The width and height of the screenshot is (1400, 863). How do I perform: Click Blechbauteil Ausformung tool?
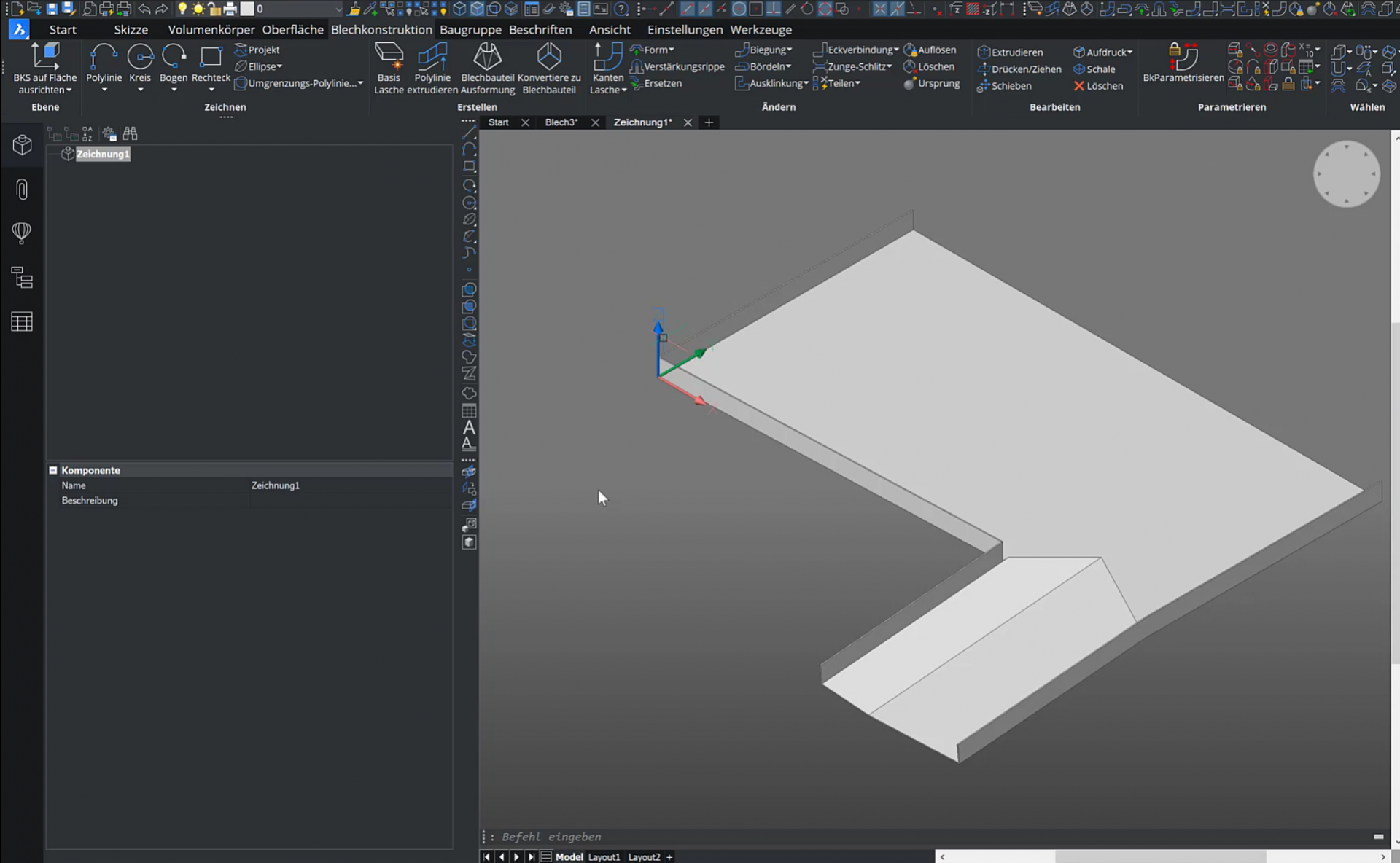[488, 69]
